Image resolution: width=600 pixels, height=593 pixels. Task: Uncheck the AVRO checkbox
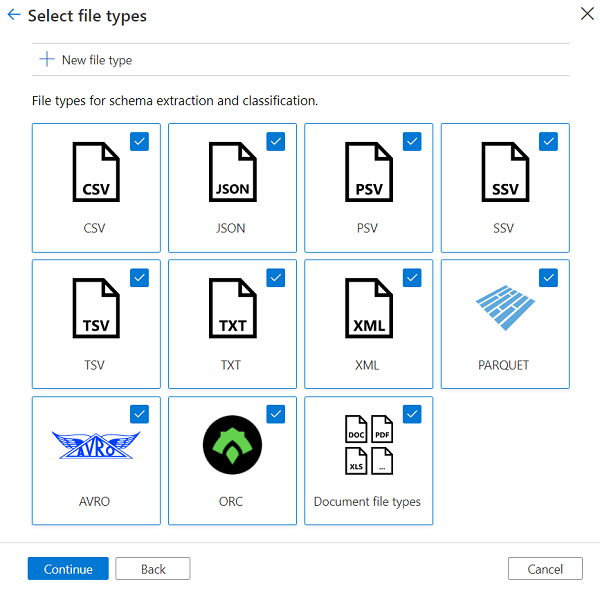tap(139, 414)
